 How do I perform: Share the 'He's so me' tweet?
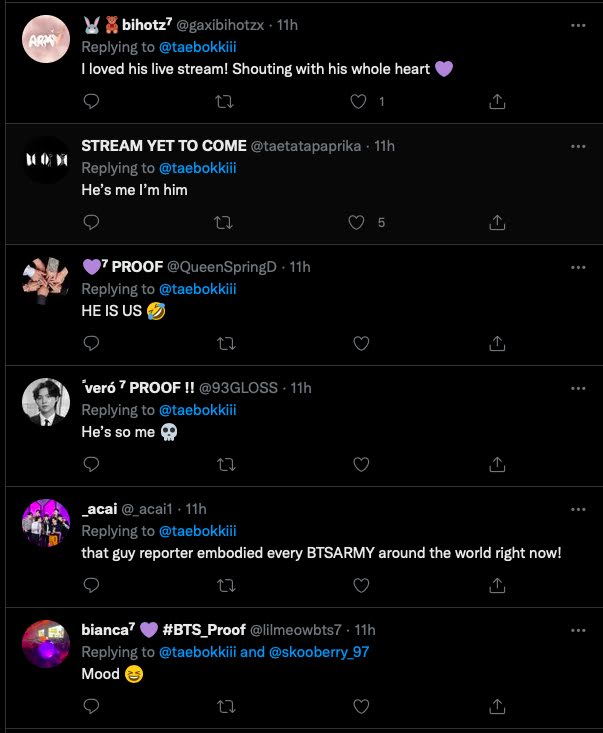496,464
